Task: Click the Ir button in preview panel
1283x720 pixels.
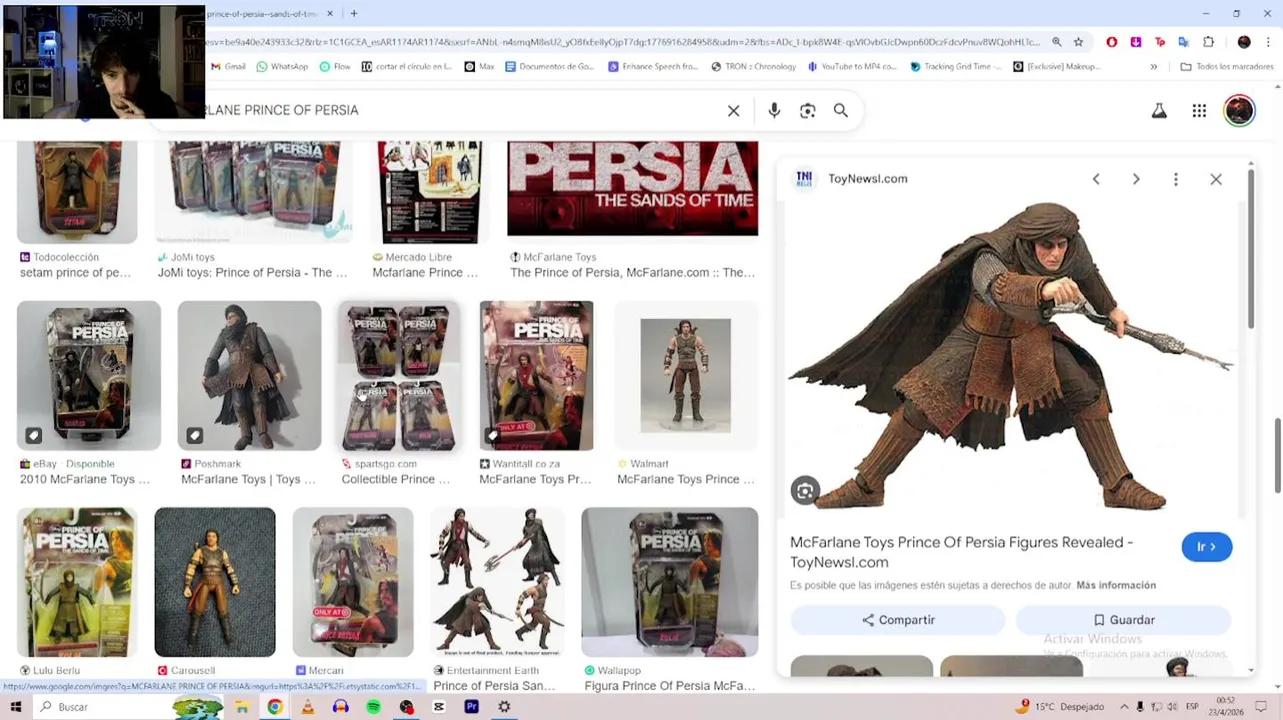Action: [x=1206, y=547]
